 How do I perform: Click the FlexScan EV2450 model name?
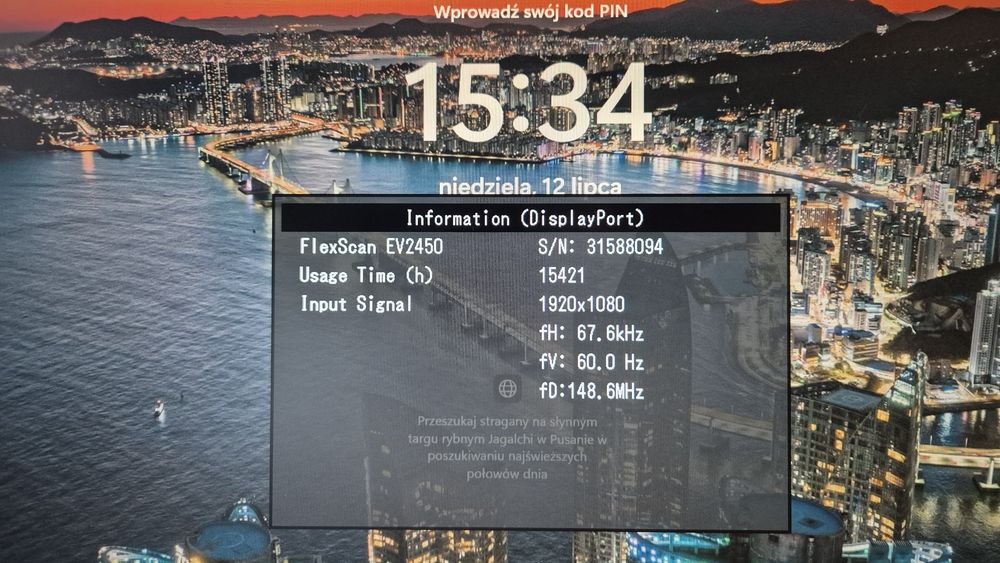click(x=371, y=246)
